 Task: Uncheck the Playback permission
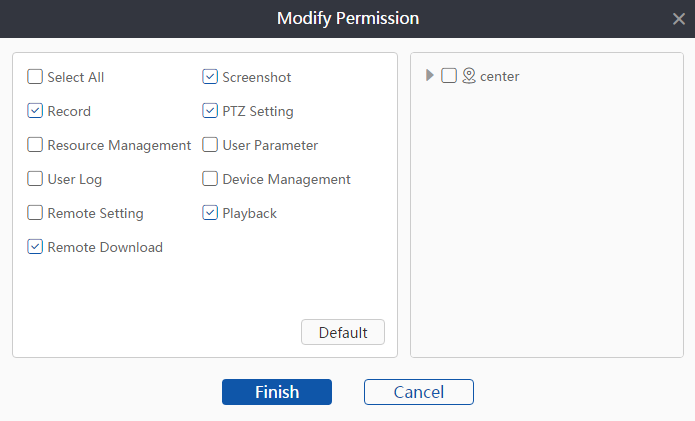click(210, 213)
